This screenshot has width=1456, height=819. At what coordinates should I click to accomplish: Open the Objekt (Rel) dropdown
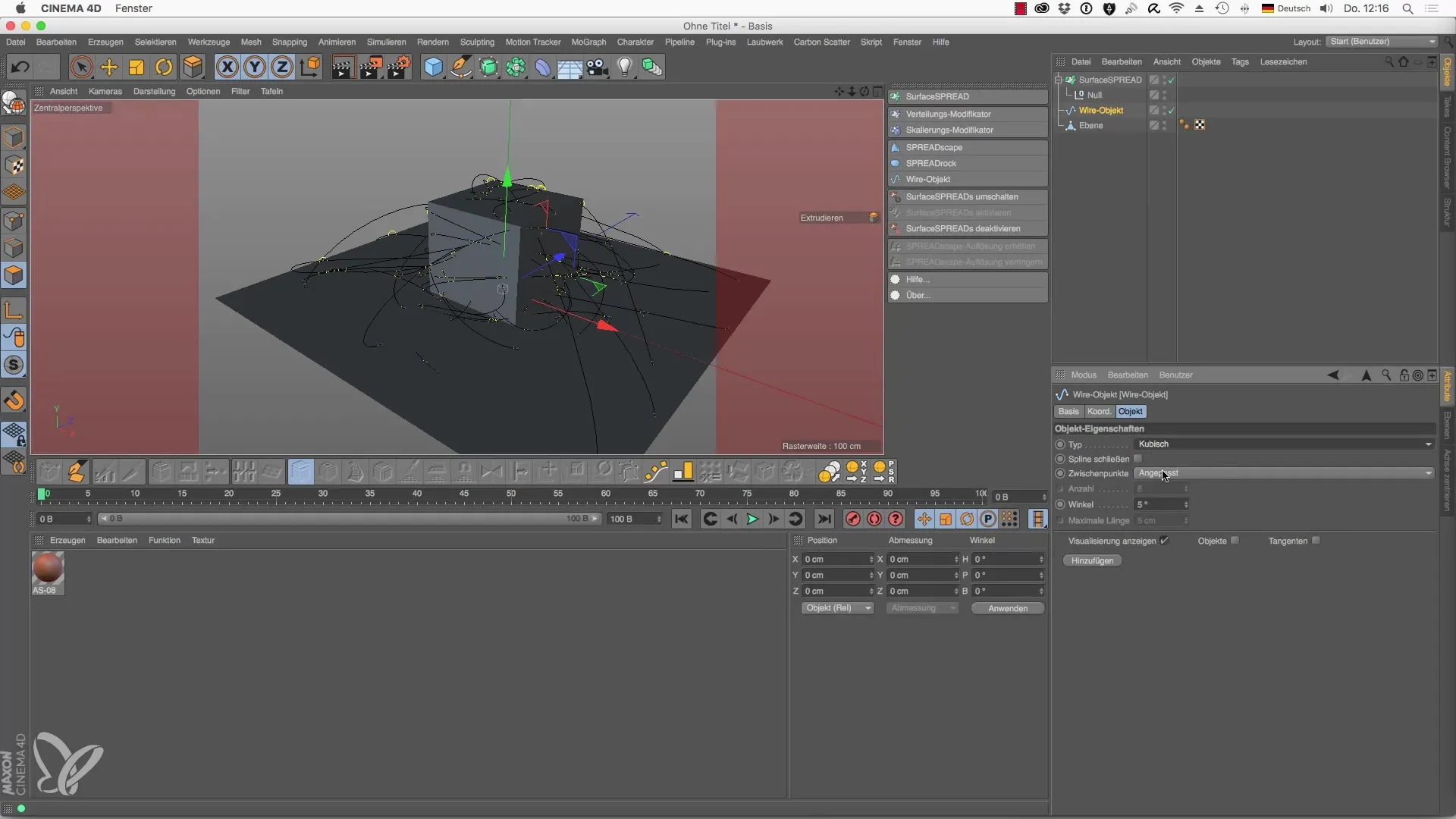838,608
